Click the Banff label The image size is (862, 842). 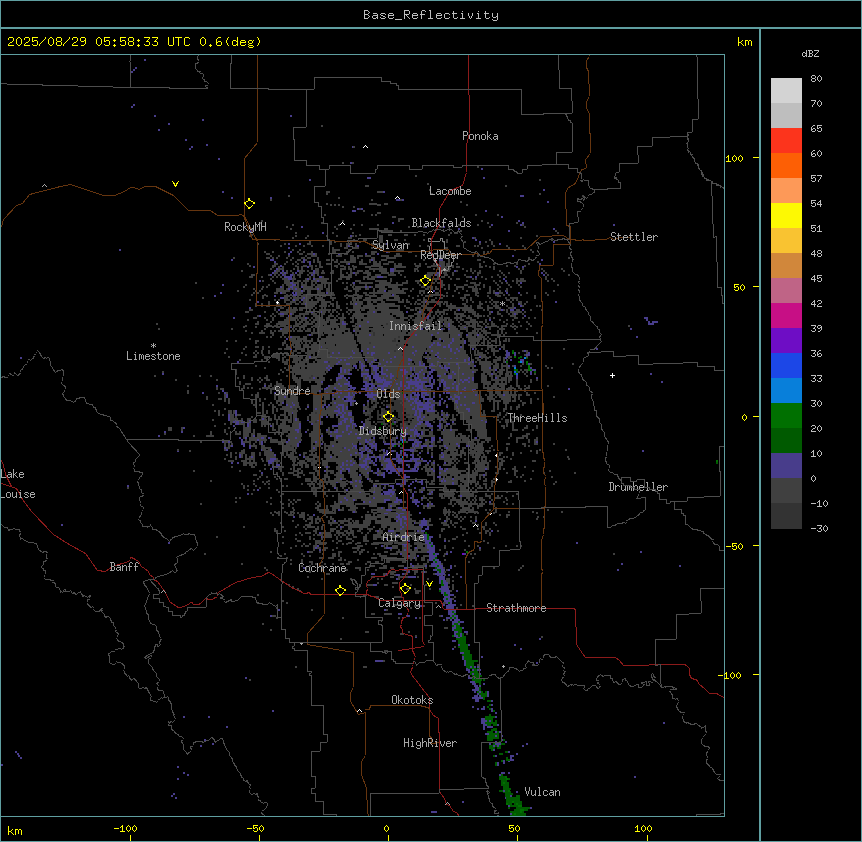tap(124, 567)
